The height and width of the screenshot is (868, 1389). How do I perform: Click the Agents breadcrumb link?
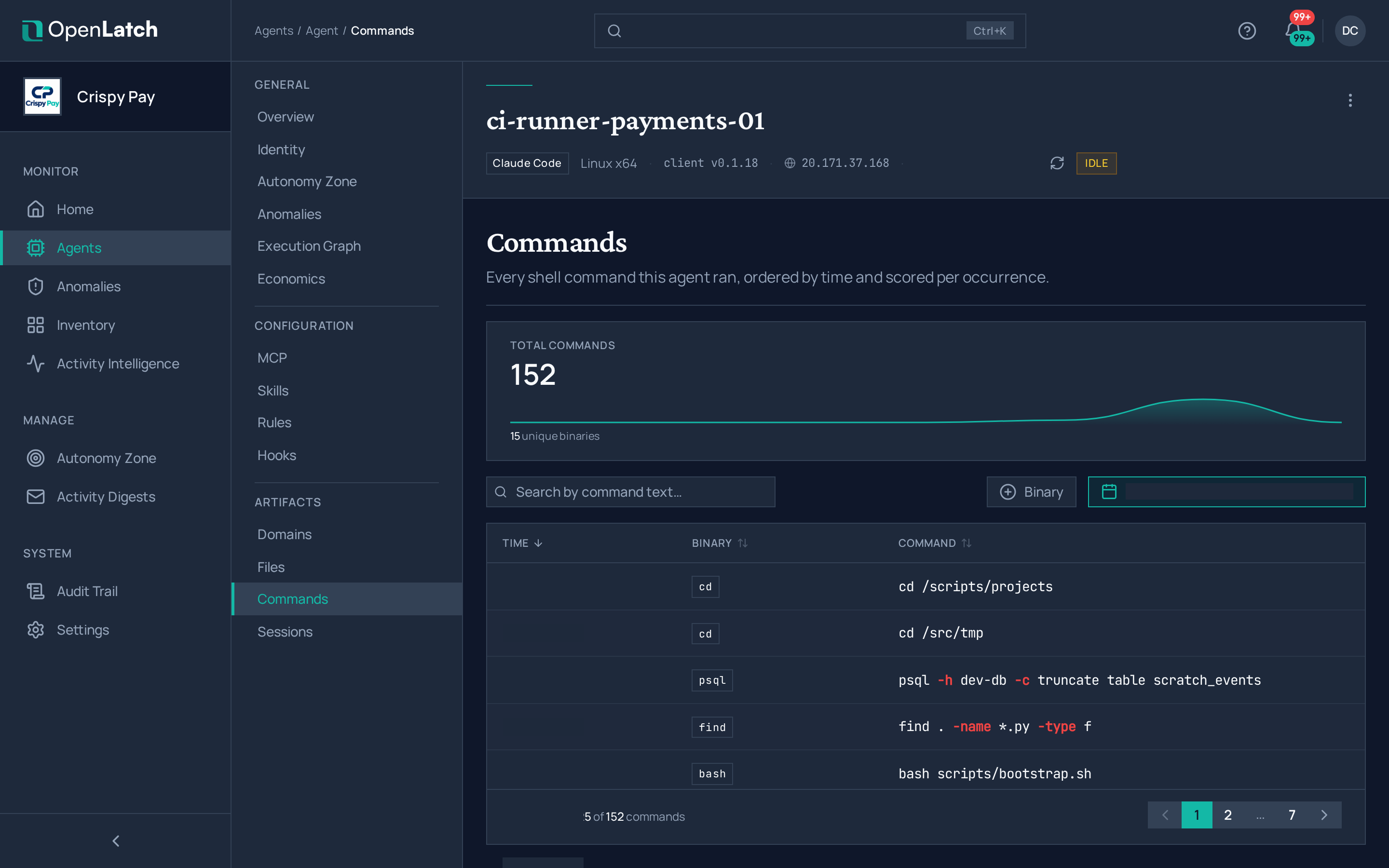tap(274, 30)
